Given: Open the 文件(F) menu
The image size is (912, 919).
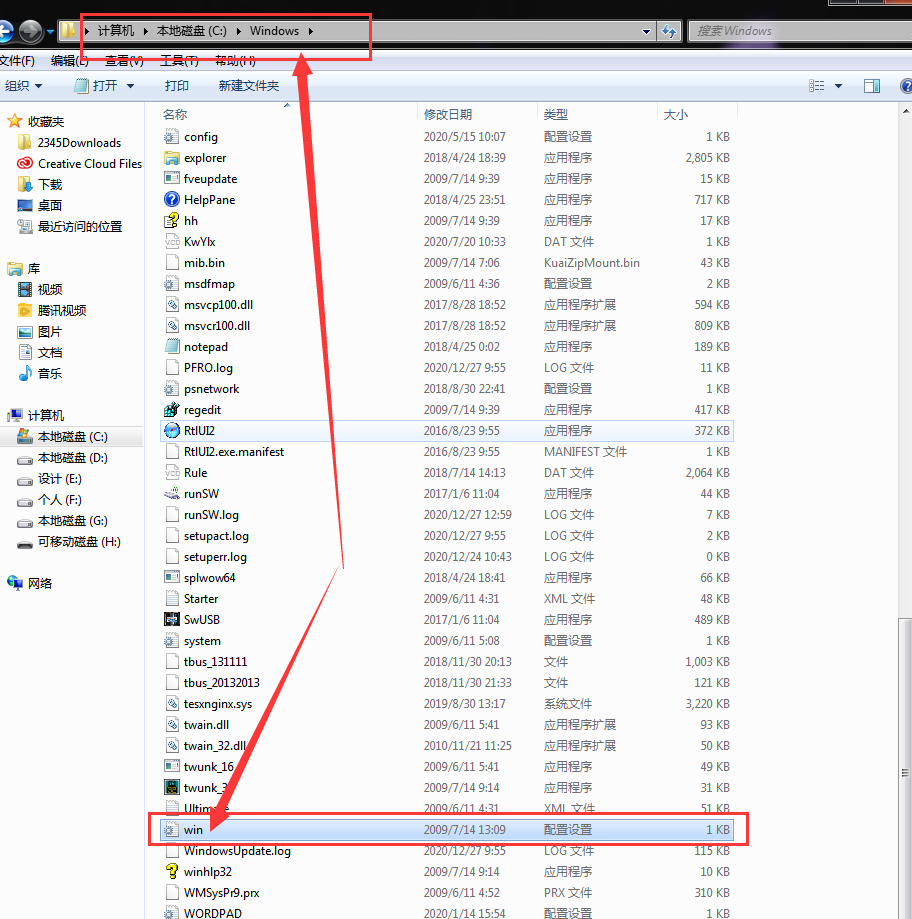Looking at the screenshot, I should [17, 60].
